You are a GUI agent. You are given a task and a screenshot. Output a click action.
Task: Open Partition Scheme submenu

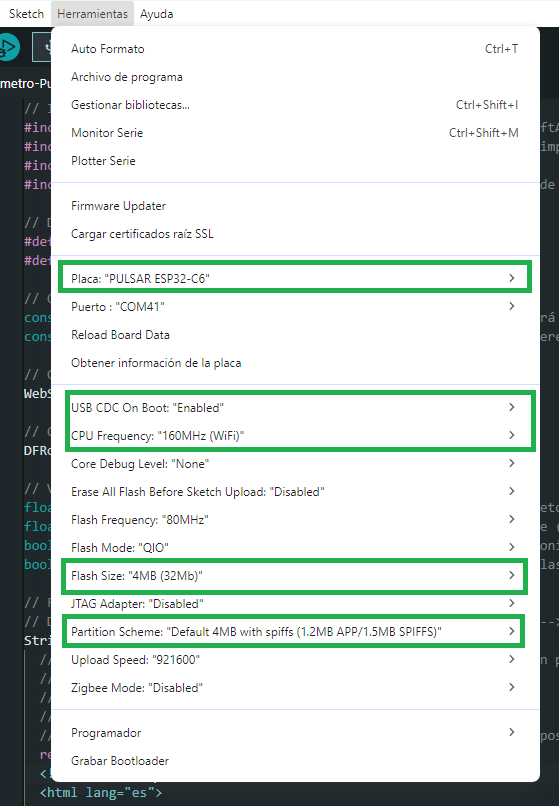point(295,632)
